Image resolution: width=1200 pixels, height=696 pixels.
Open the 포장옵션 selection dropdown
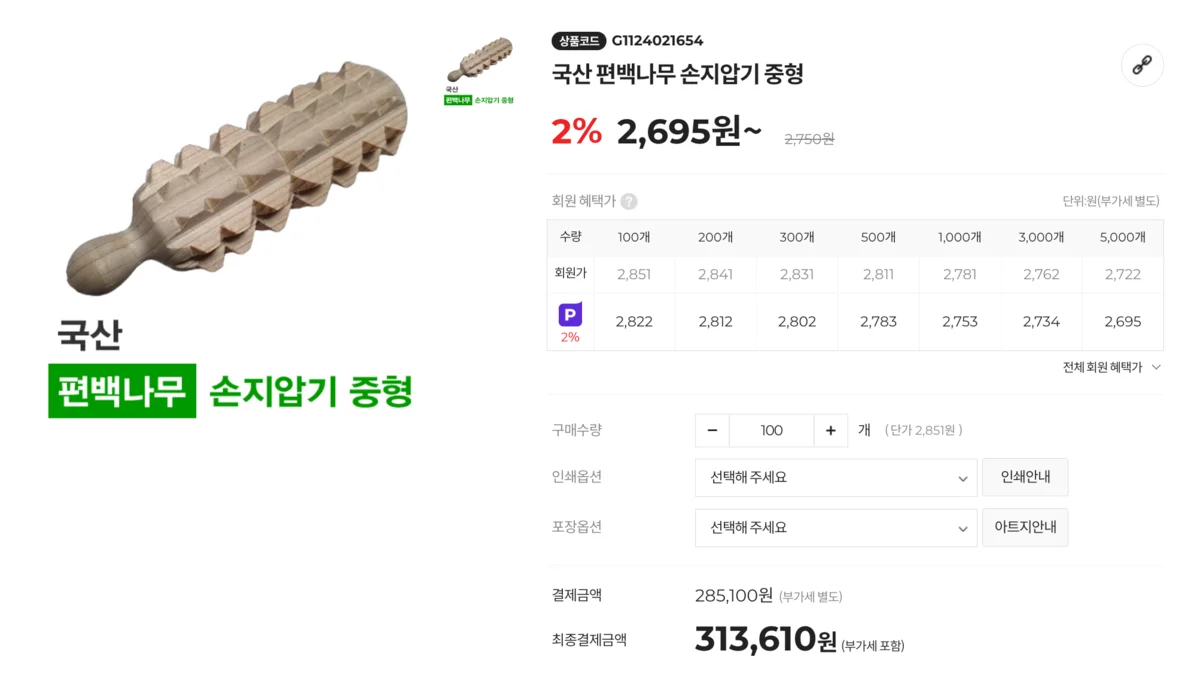(x=836, y=528)
